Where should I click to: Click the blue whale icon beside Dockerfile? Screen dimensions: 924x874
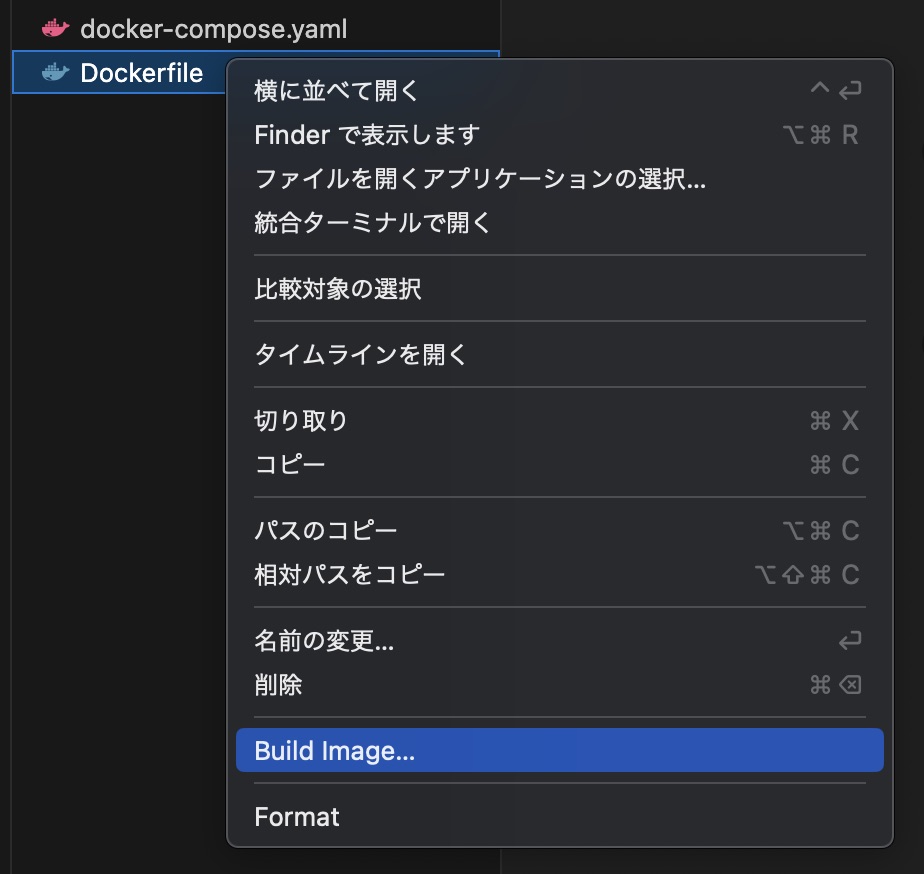point(55,73)
